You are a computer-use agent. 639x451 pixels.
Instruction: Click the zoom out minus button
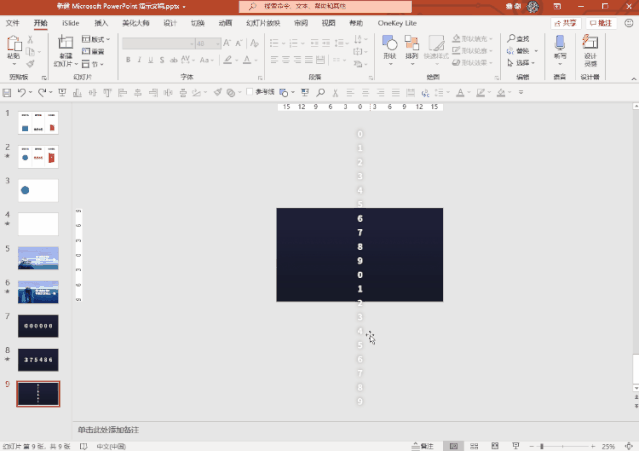coord(531,447)
